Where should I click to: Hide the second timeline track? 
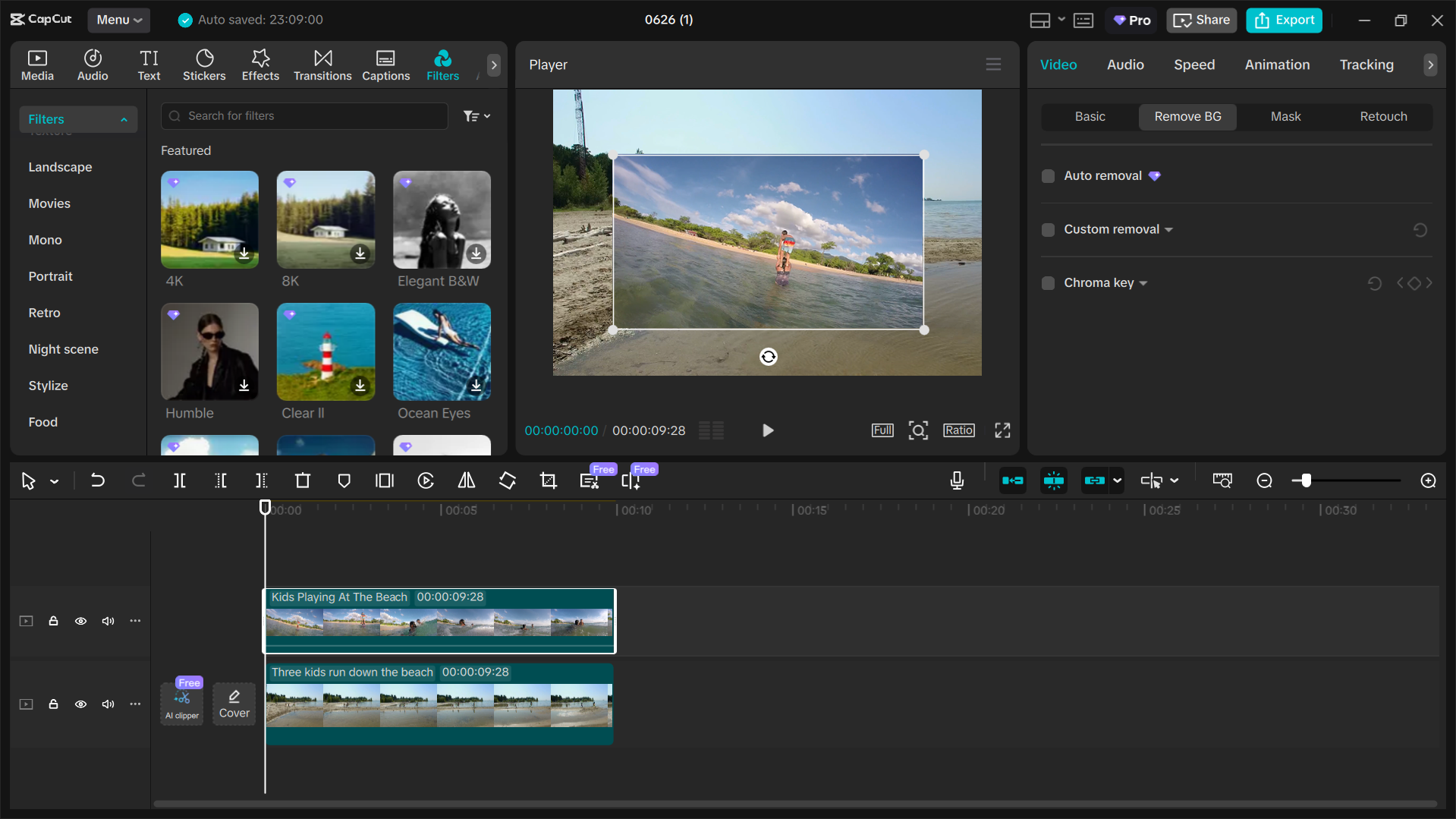click(80, 704)
